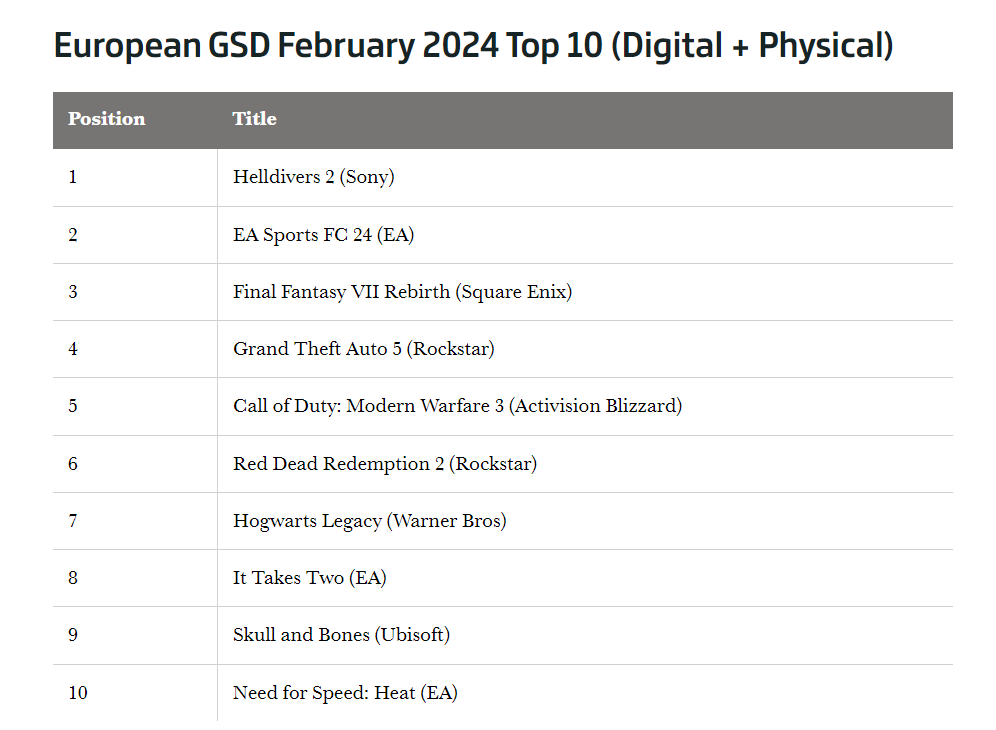Click the Grand Theft Auto 5 entry
The image size is (996, 730).
(363, 349)
